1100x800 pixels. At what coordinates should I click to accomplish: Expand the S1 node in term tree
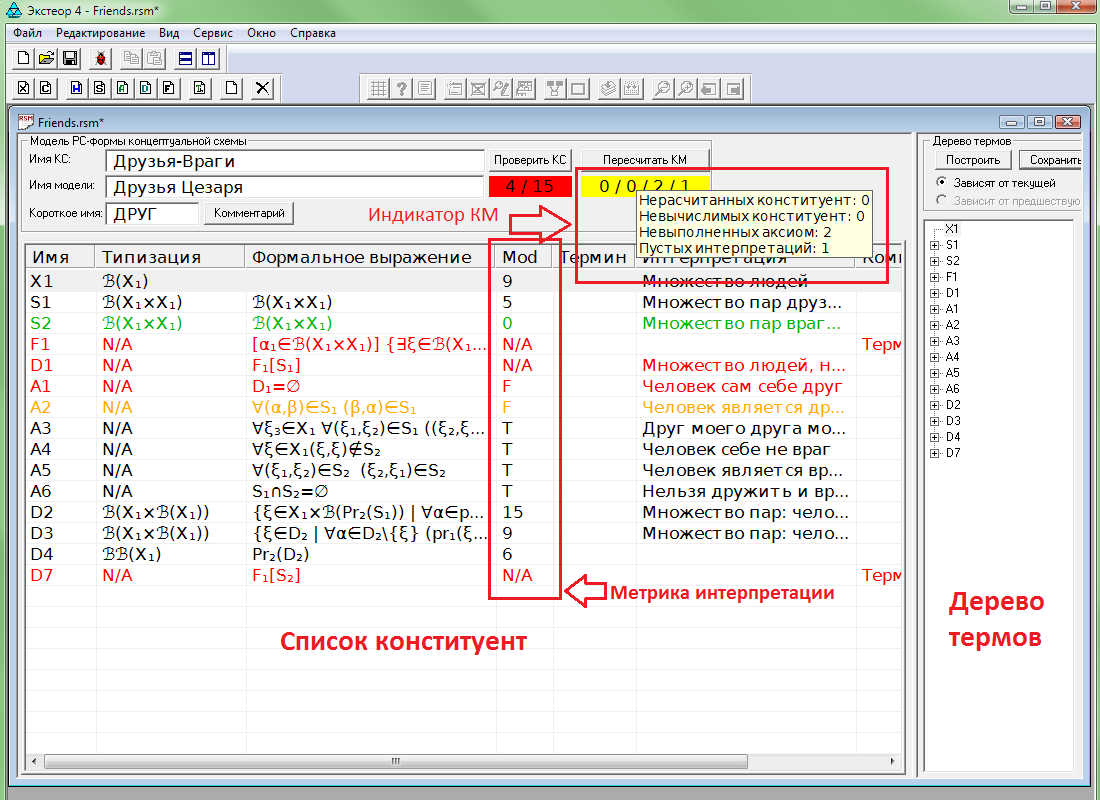click(x=934, y=245)
